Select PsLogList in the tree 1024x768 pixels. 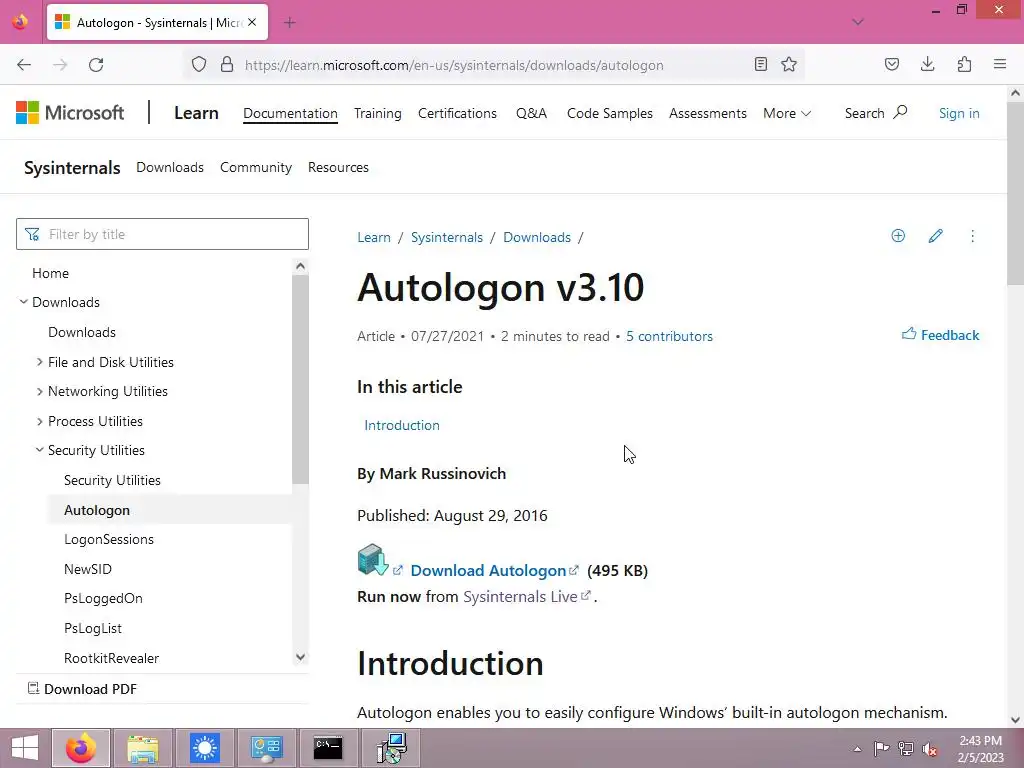click(93, 628)
